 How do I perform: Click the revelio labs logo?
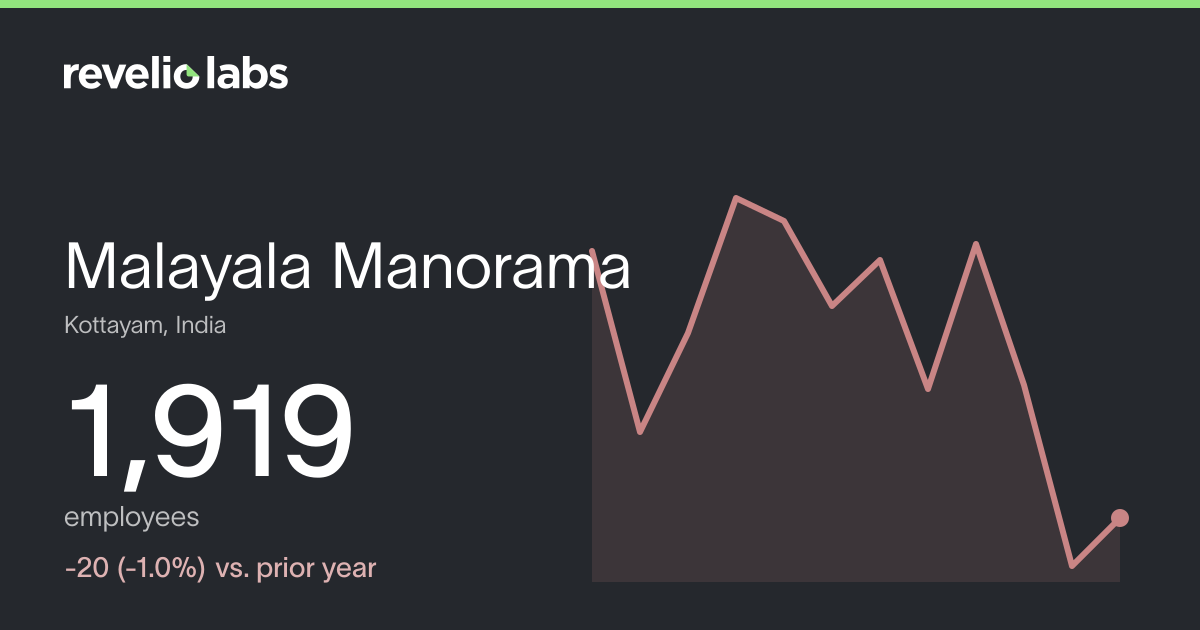coord(176,73)
